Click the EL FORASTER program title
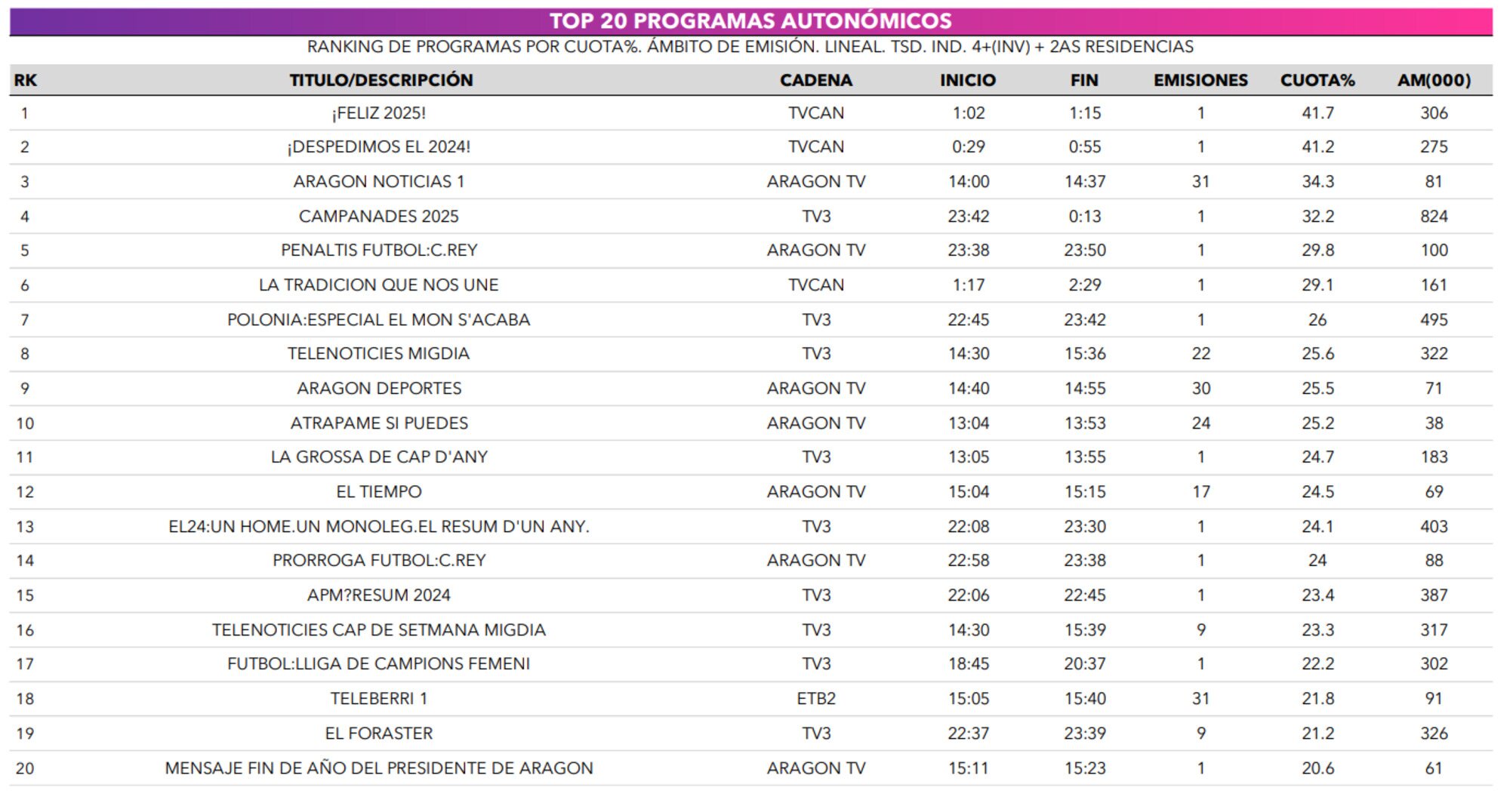The height and width of the screenshot is (812, 1510). click(379, 734)
